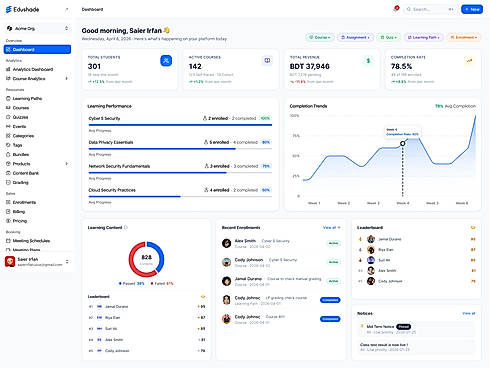Click the Saier Irfan avatar in sidebar
The width and height of the screenshot is (490, 368).
(10, 262)
